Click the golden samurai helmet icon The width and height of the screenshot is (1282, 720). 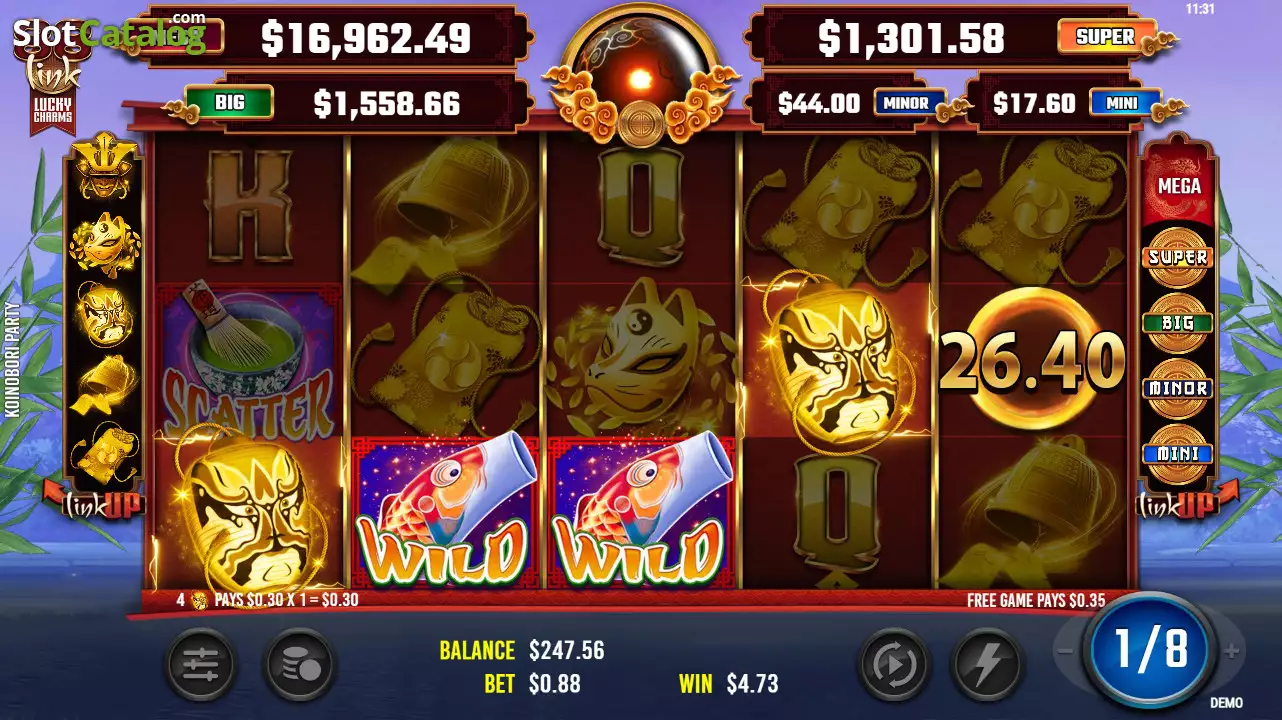pos(104,170)
